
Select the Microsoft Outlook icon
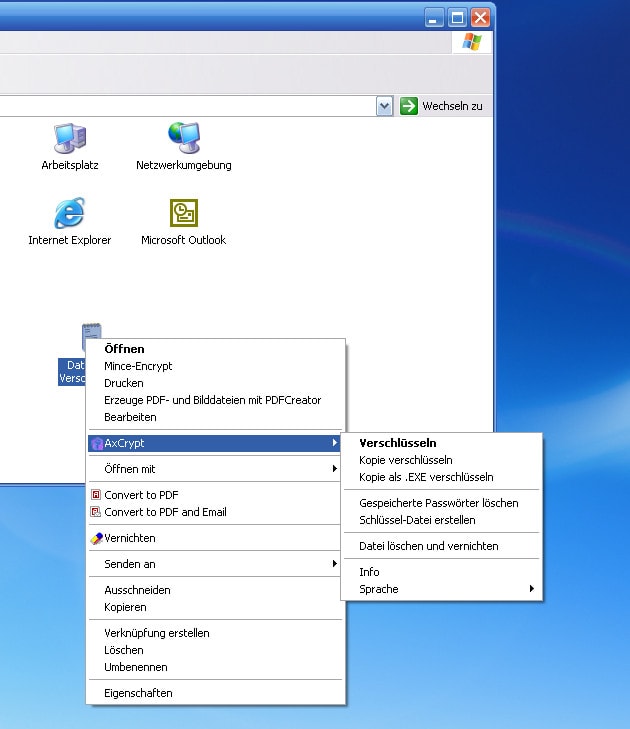184,213
